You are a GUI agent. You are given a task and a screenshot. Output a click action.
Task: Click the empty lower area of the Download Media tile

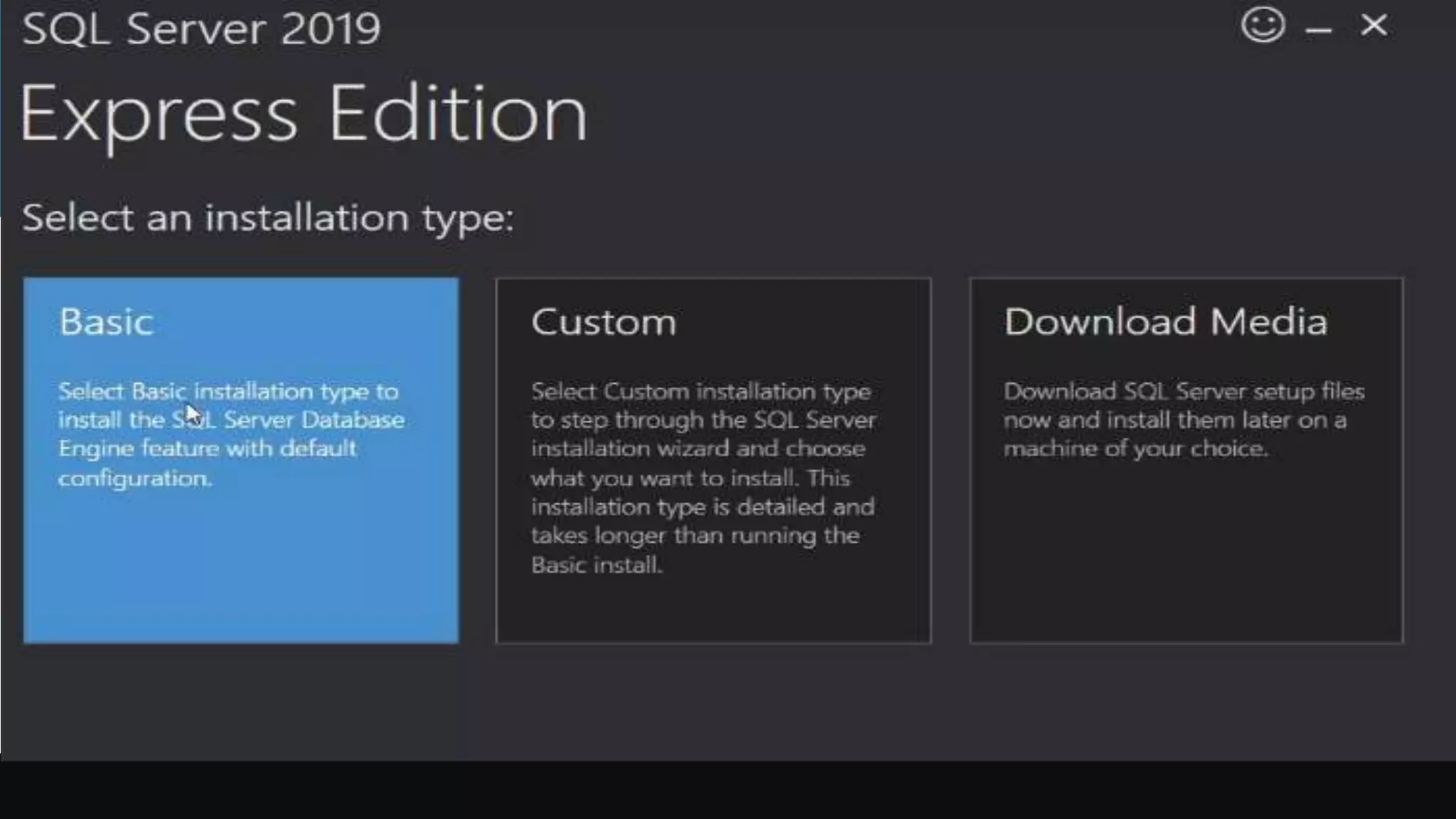(1187, 555)
